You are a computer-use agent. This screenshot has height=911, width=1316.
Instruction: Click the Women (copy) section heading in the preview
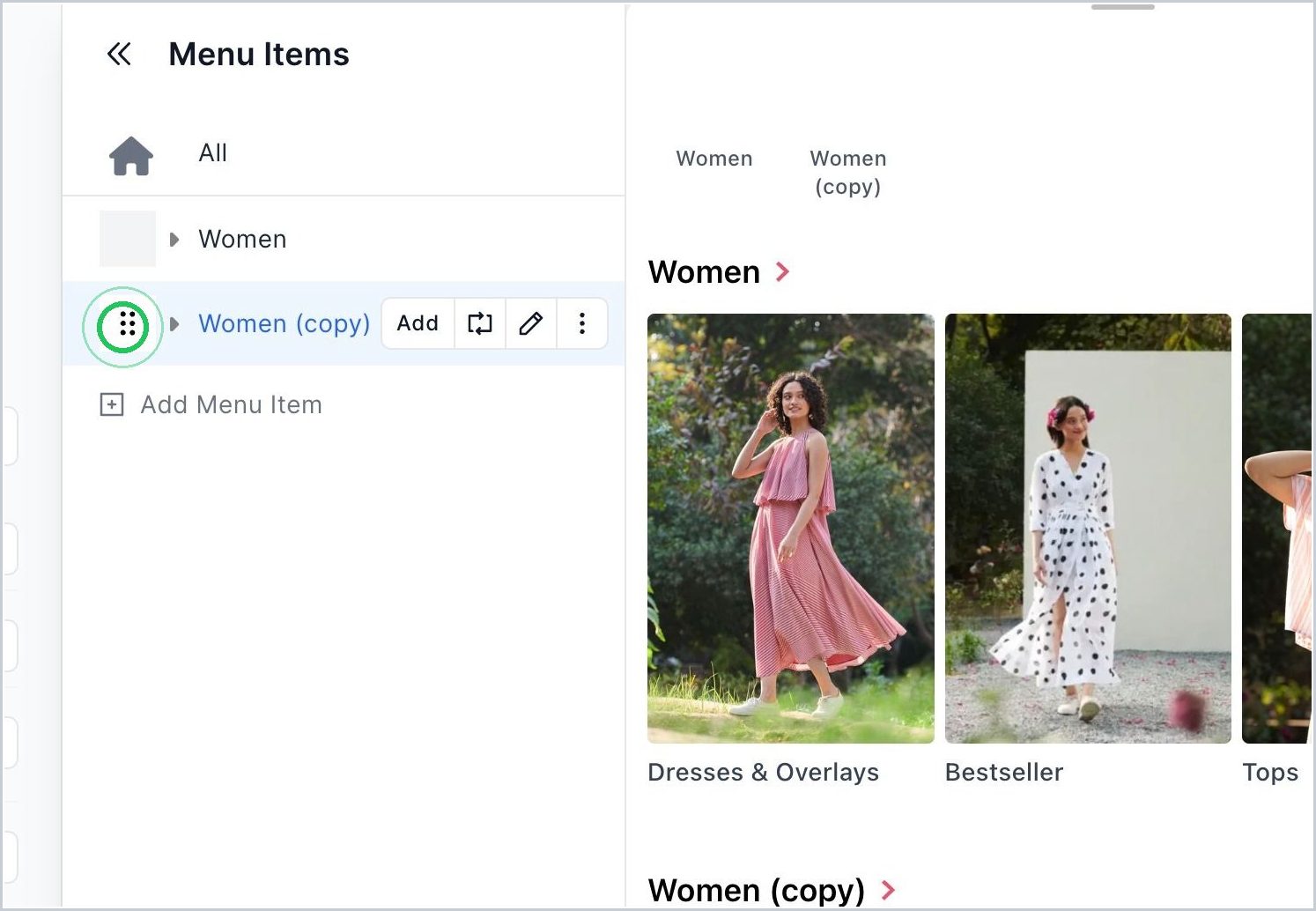click(757, 891)
